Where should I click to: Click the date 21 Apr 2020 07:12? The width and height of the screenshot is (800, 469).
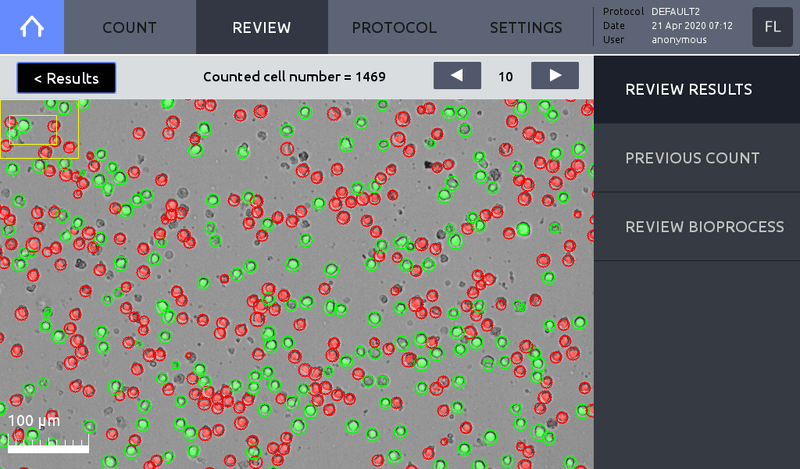coord(692,26)
